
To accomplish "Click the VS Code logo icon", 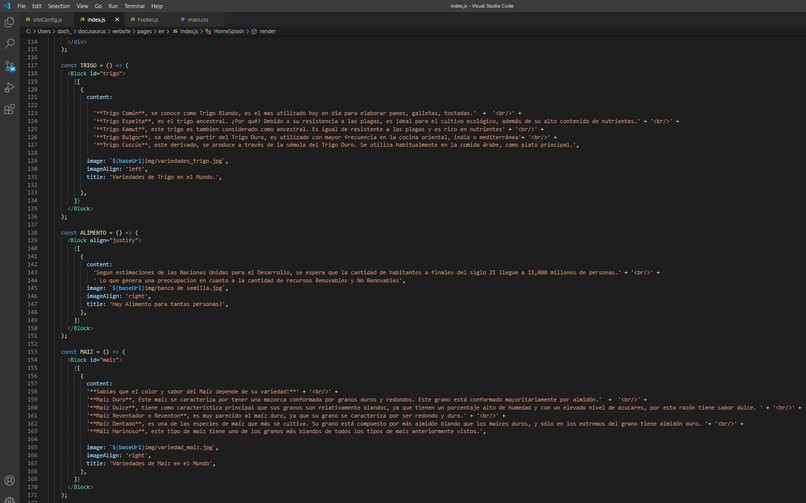I will click(7, 6).
